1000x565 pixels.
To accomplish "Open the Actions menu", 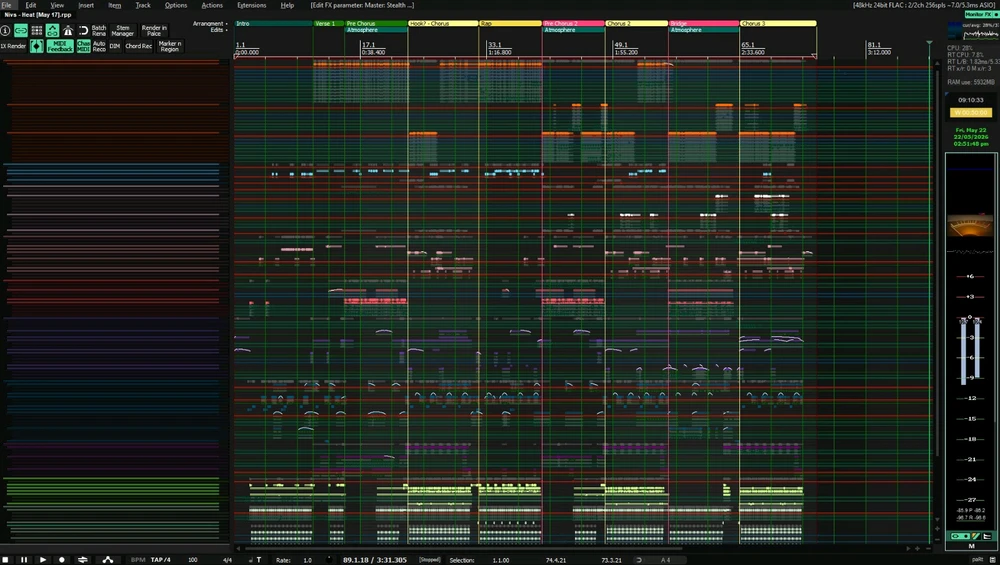I will coord(212,5).
